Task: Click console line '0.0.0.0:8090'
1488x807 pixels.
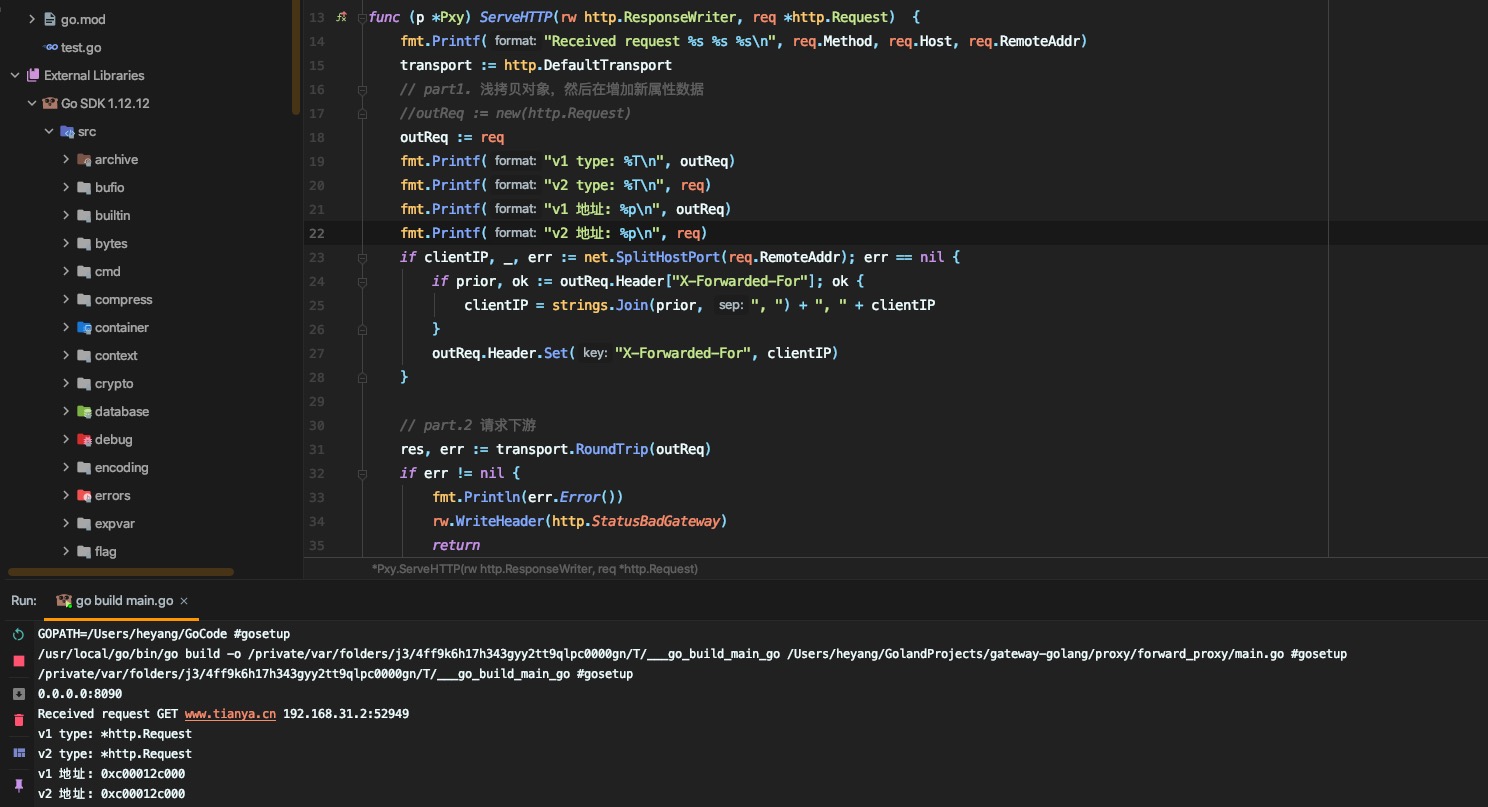Action: point(80,694)
